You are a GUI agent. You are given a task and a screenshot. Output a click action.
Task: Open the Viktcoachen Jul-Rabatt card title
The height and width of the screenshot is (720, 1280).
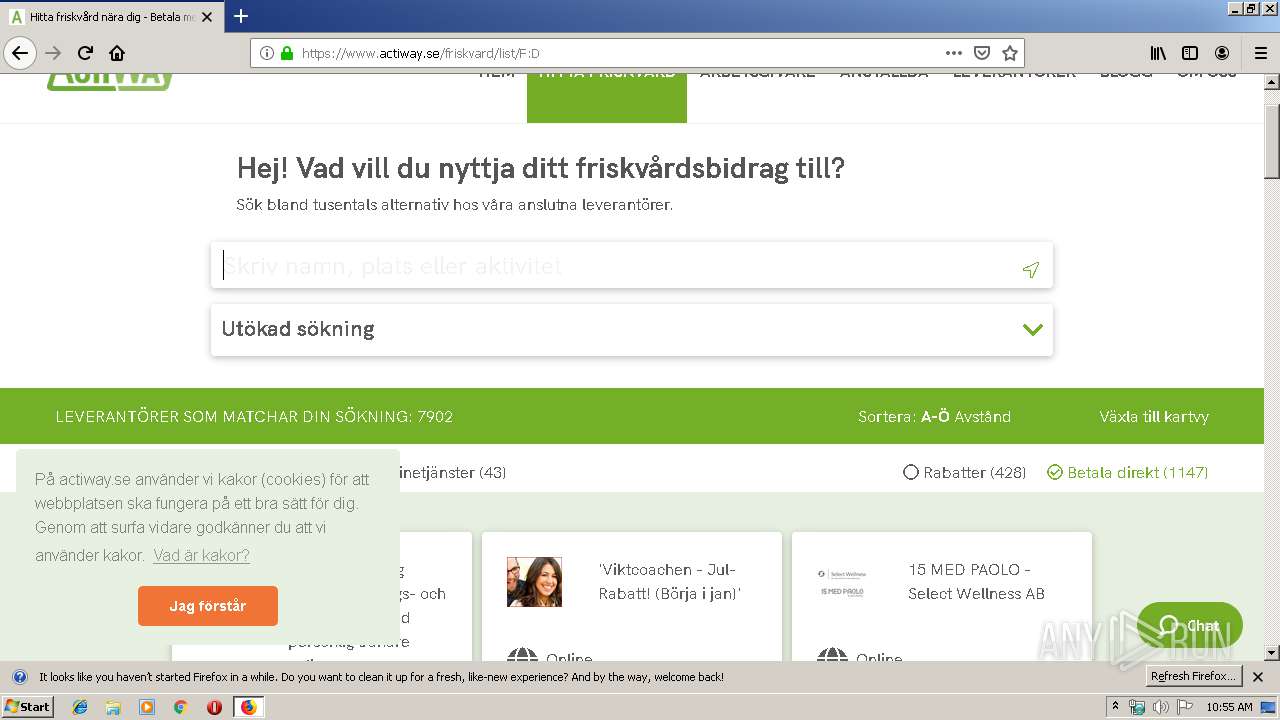pos(670,581)
